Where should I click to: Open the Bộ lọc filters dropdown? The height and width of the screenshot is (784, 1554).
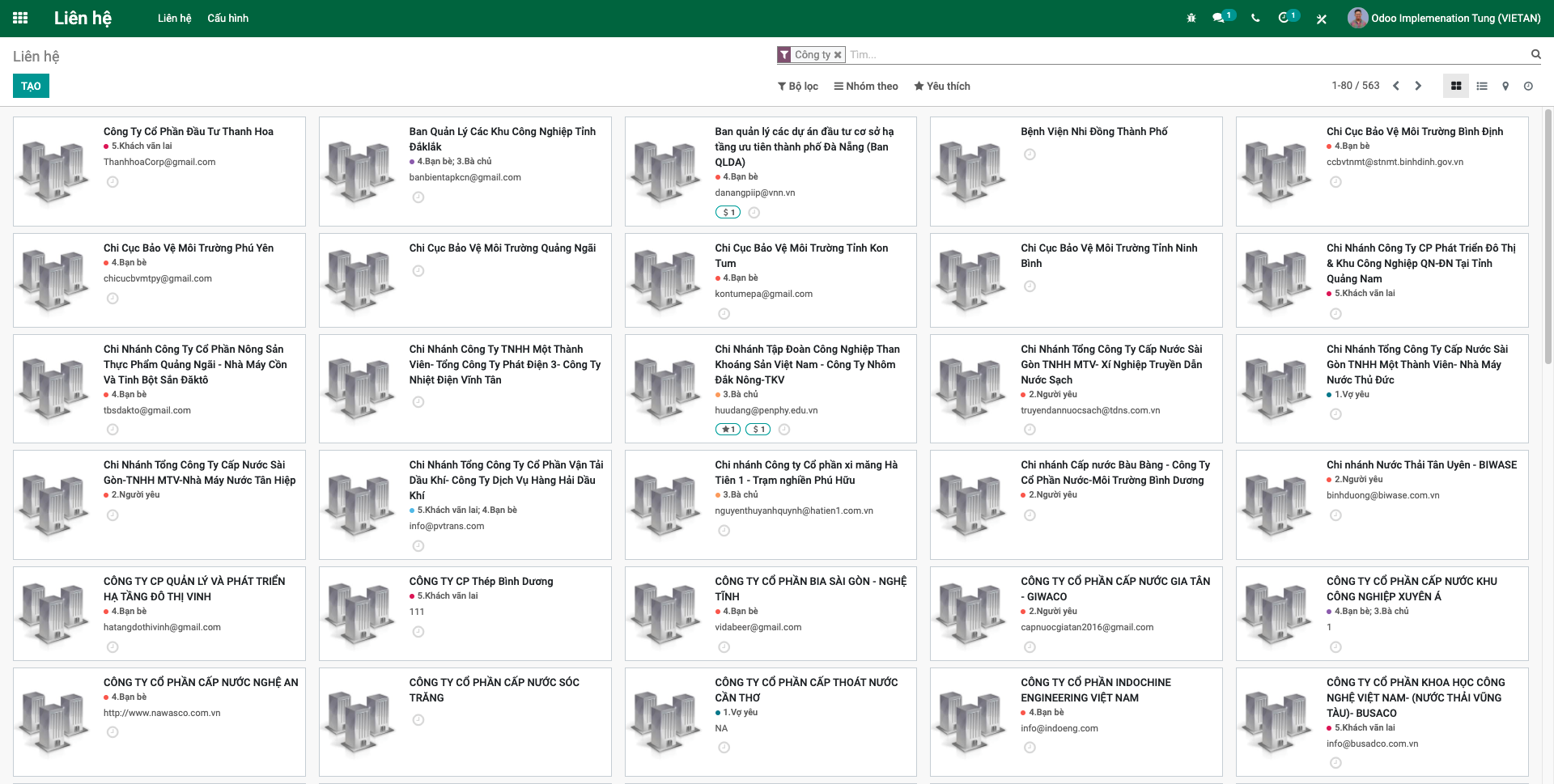click(797, 86)
